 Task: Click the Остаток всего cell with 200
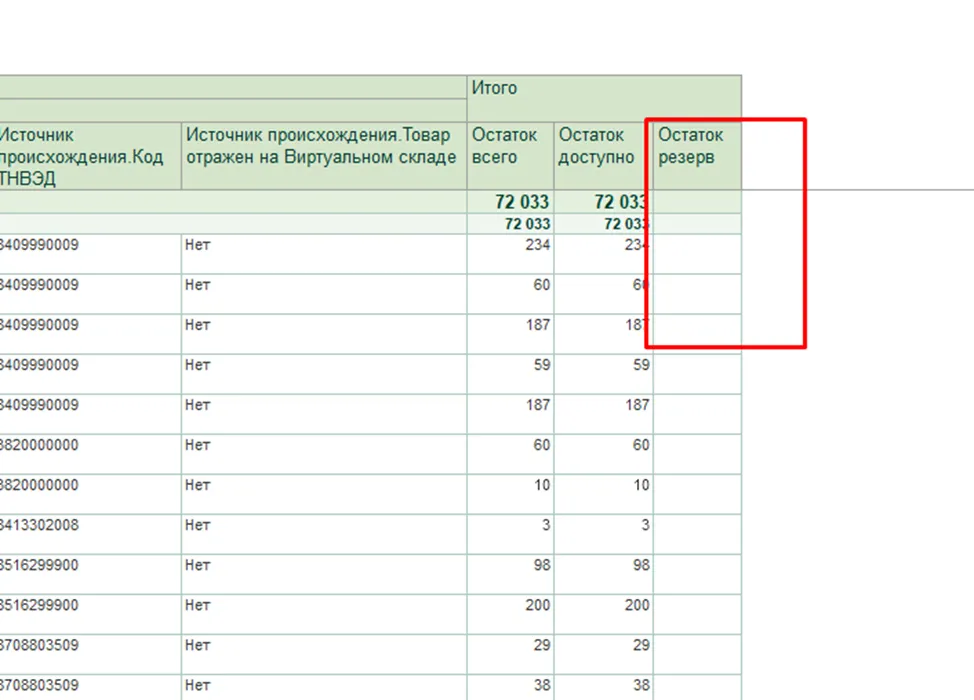pyautogui.click(x=511, y=614)
